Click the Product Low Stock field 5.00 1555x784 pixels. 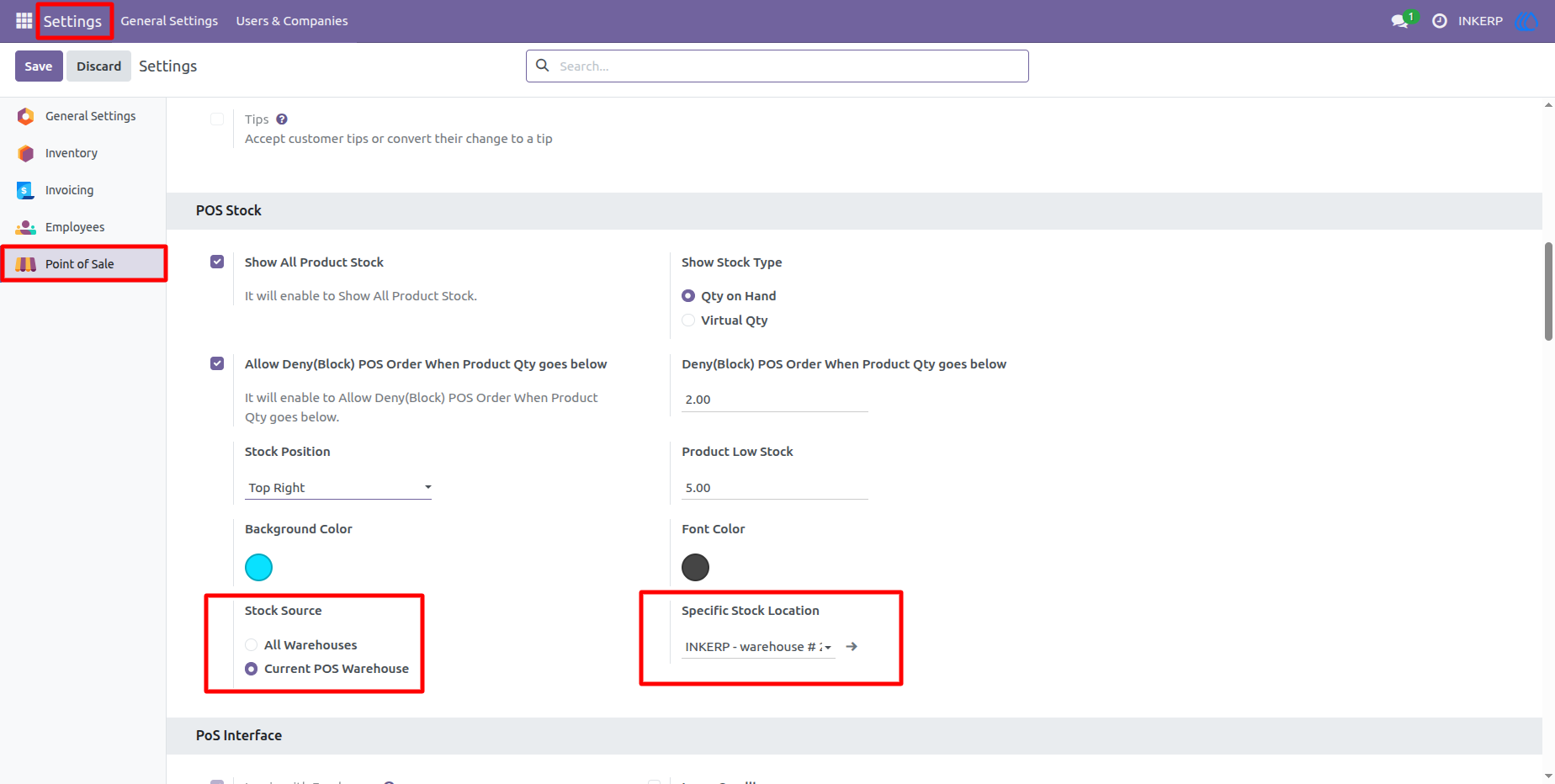774,488
